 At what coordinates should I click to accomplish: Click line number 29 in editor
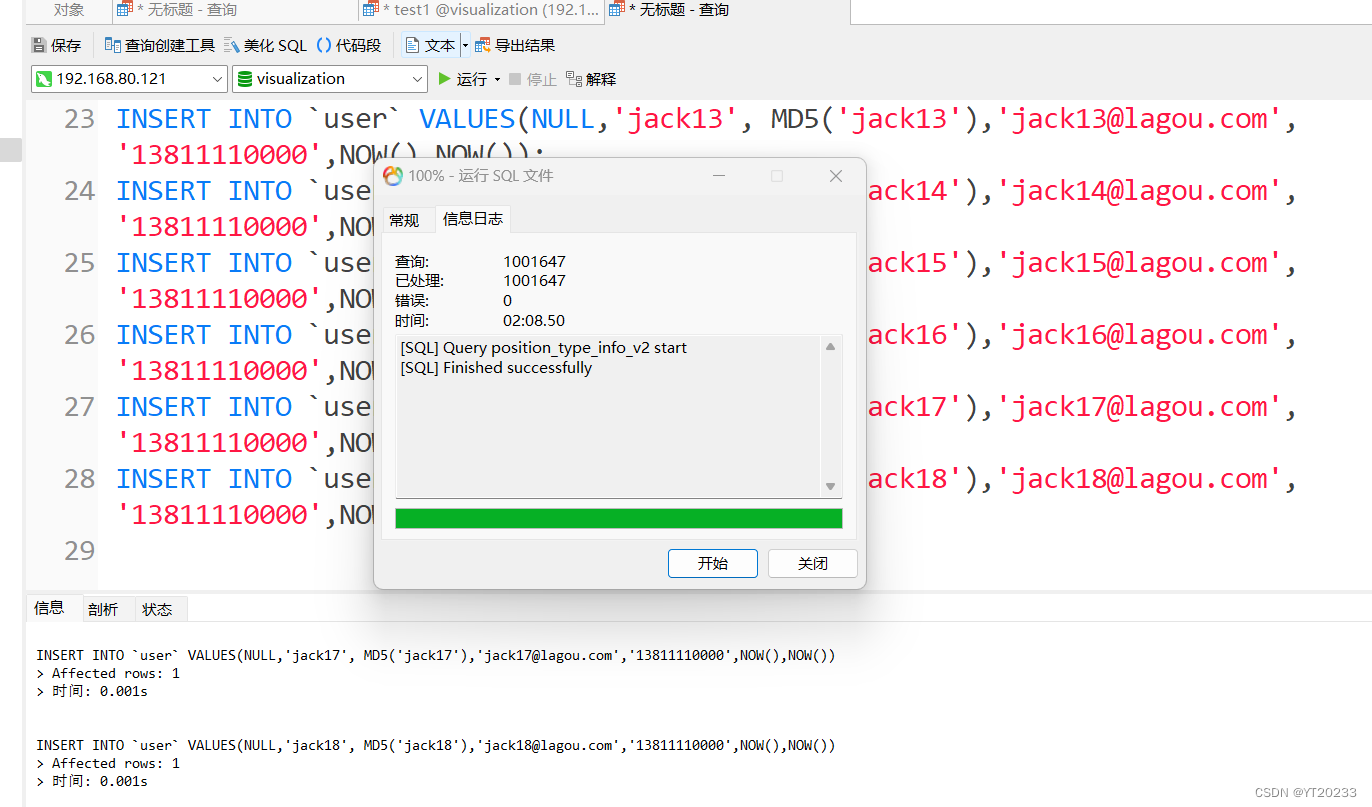79,552
